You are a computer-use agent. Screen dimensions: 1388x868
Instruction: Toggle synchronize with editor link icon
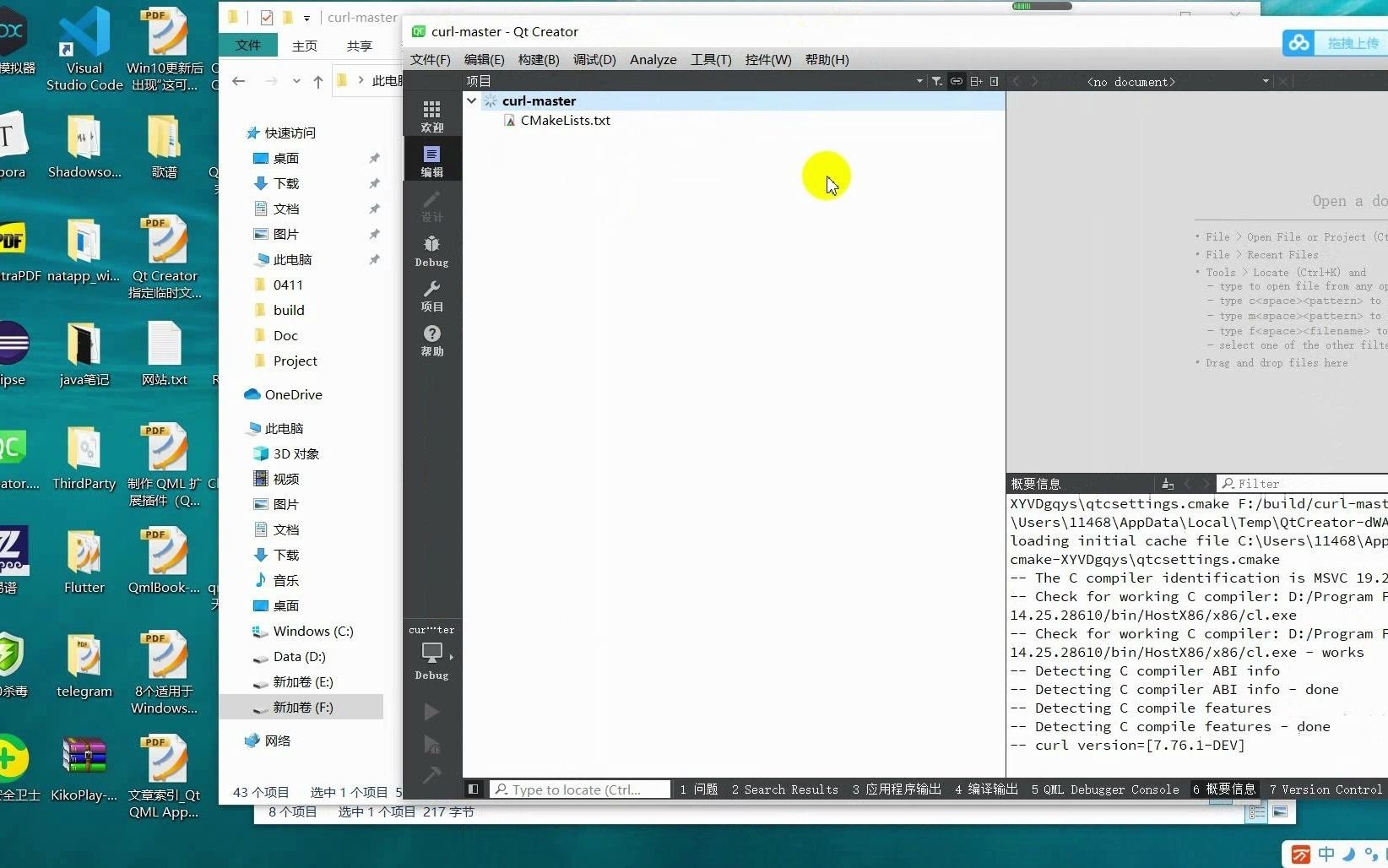[x=957, y=81]
